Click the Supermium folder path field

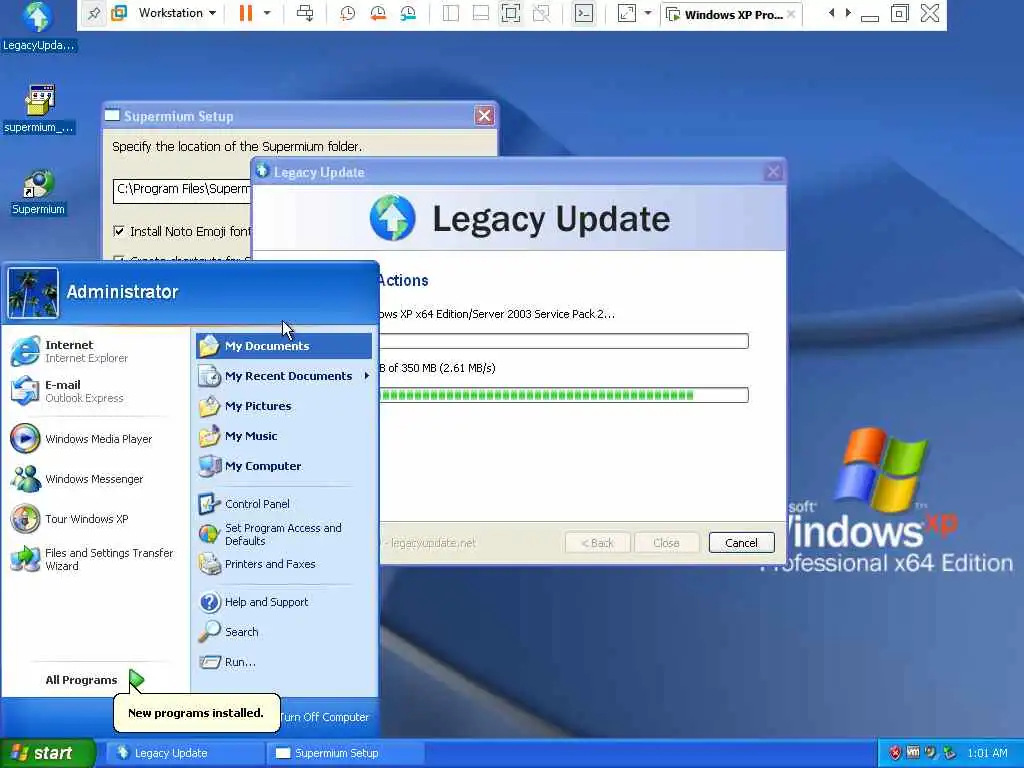coord(182,191)
